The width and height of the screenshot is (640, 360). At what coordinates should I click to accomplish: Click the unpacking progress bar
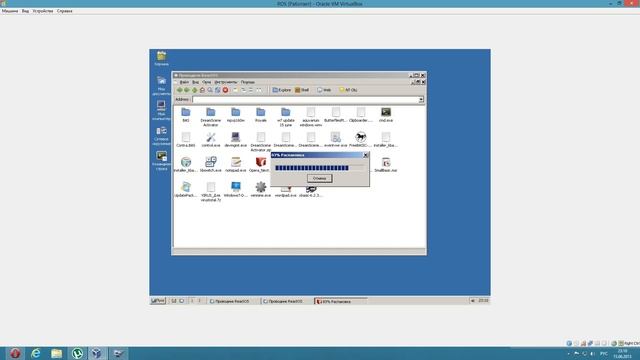(x=320, y=168)
